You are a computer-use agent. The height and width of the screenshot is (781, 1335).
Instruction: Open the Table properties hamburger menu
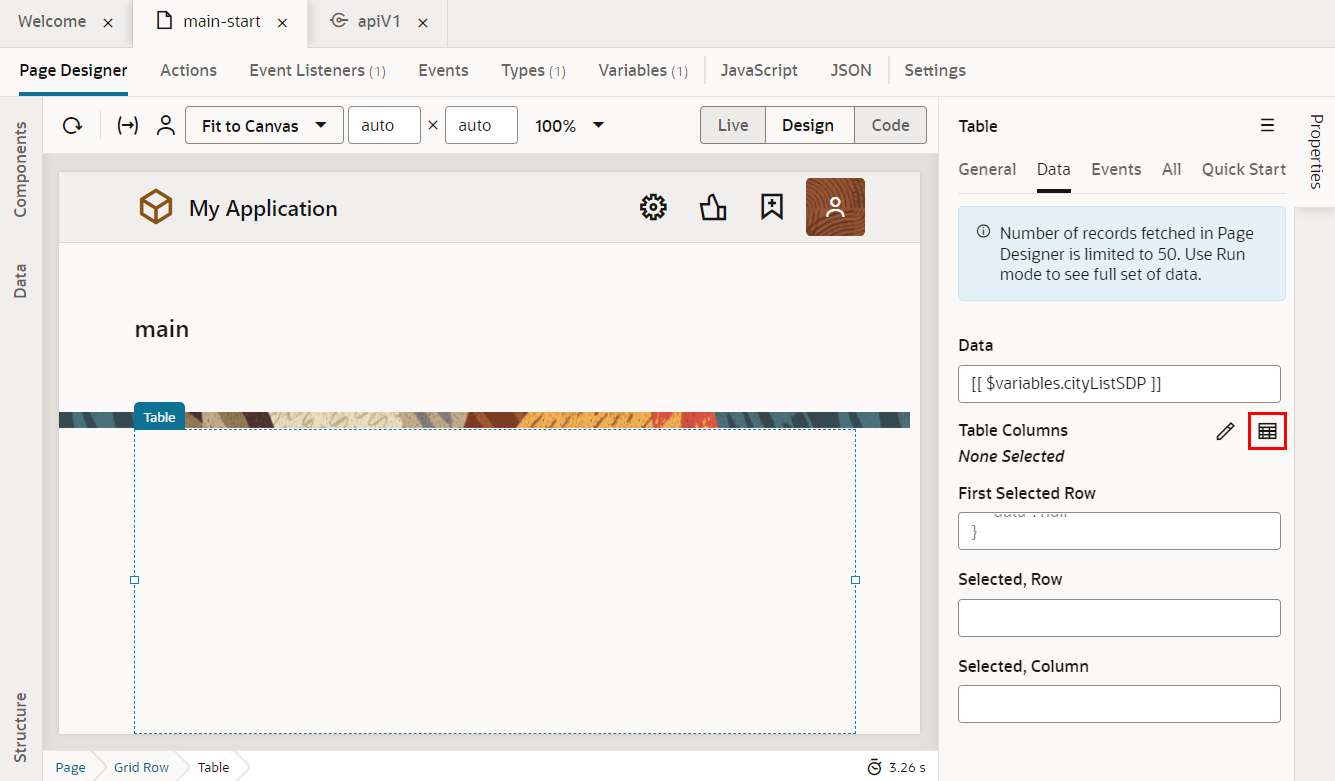click(1267, 126)
